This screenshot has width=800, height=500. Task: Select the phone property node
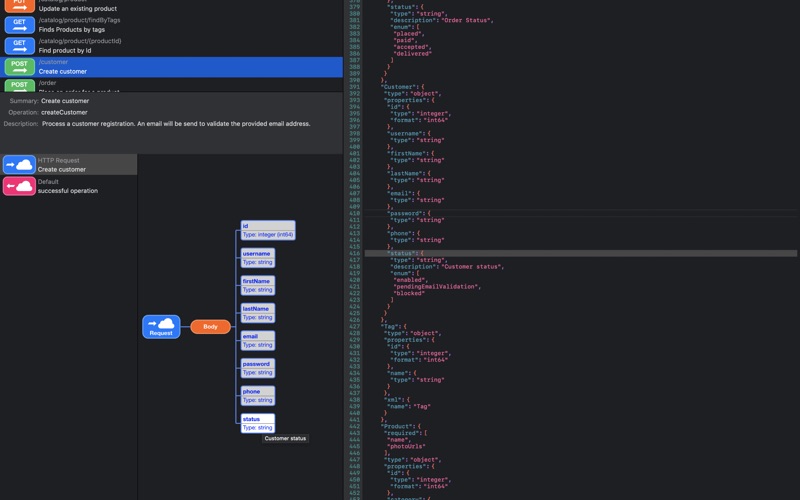258,395
